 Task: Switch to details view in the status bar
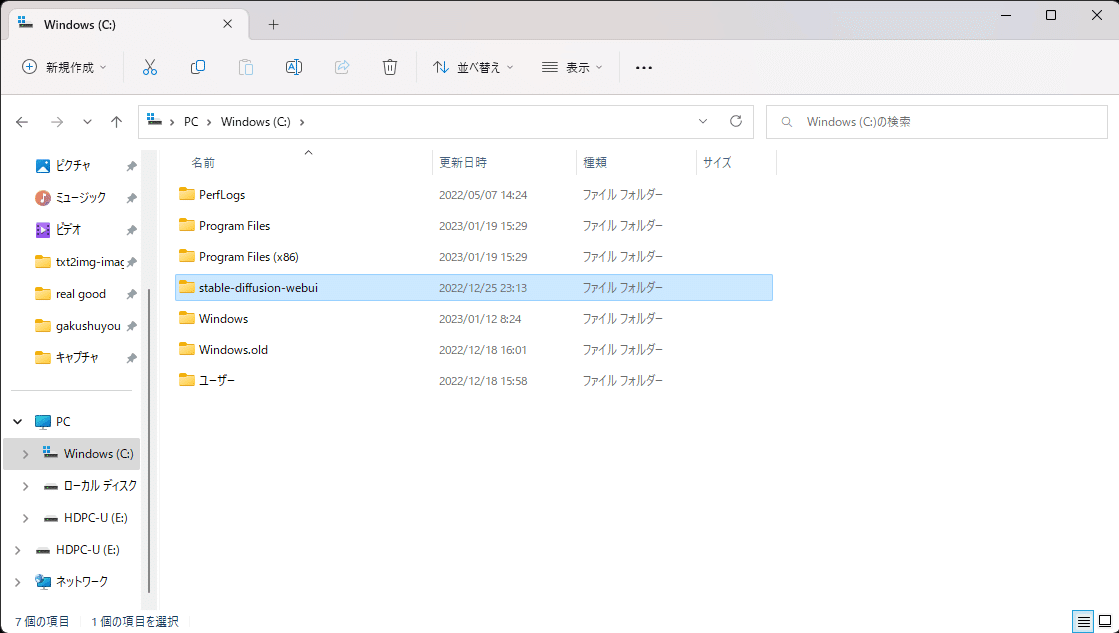click(1083, 622)
